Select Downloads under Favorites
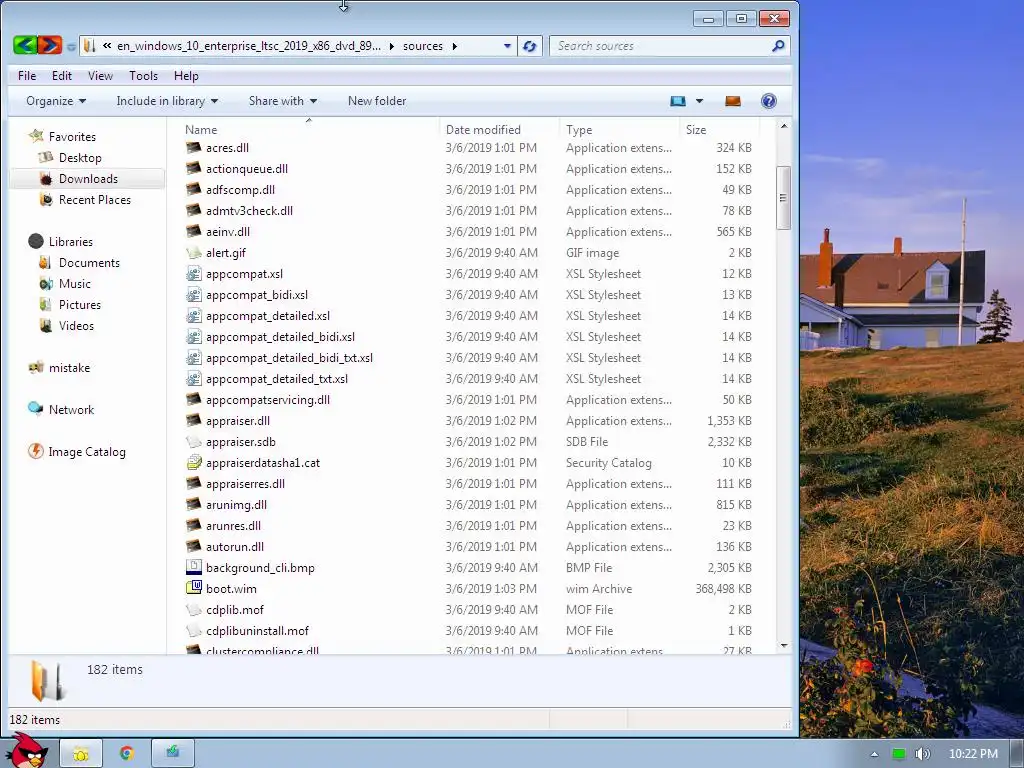 point(87,179)
